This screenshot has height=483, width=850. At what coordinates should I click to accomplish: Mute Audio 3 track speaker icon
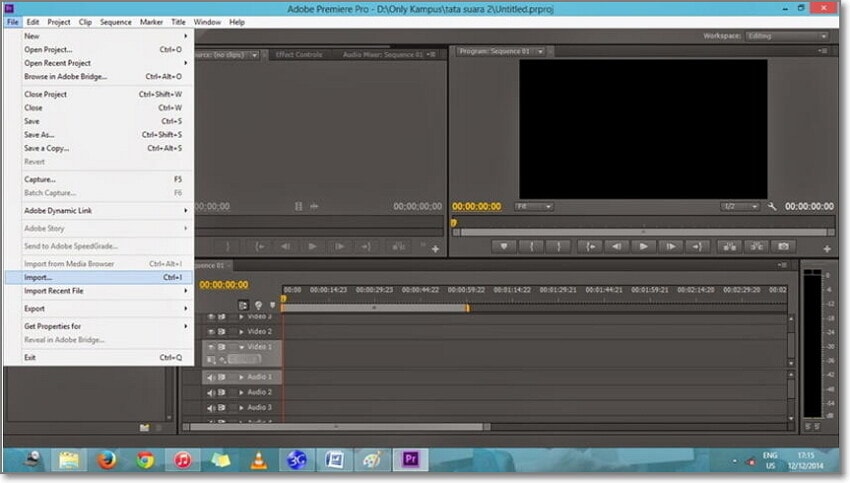click(x=211, y=408)
